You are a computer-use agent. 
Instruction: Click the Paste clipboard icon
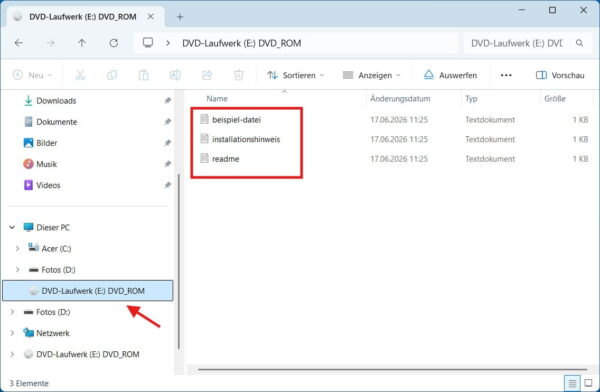[143, 75]
